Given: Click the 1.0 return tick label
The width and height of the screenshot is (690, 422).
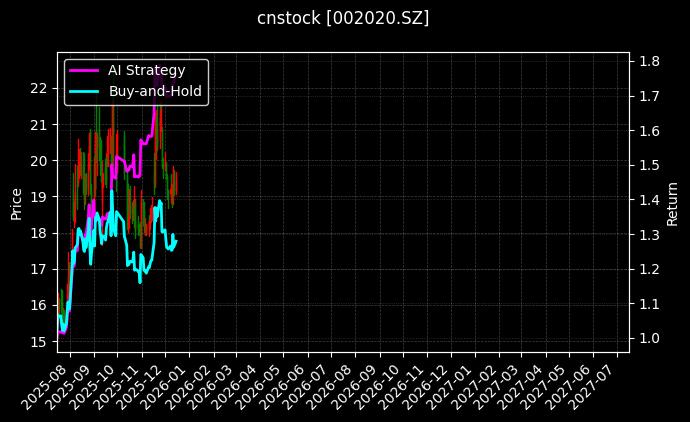Looking at the screenshot, I should click(648, 338).
